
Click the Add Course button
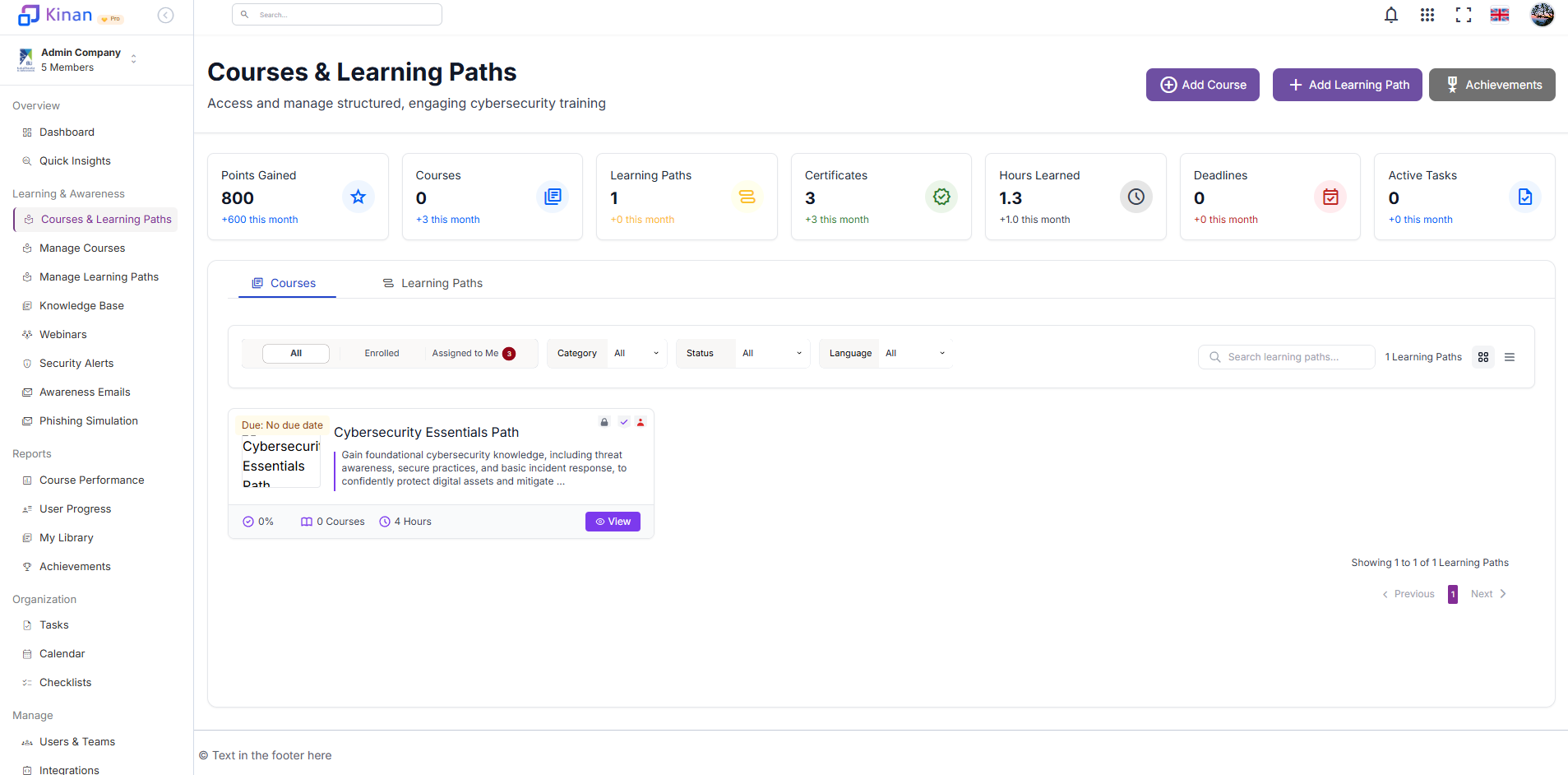tap(1202, 85)
